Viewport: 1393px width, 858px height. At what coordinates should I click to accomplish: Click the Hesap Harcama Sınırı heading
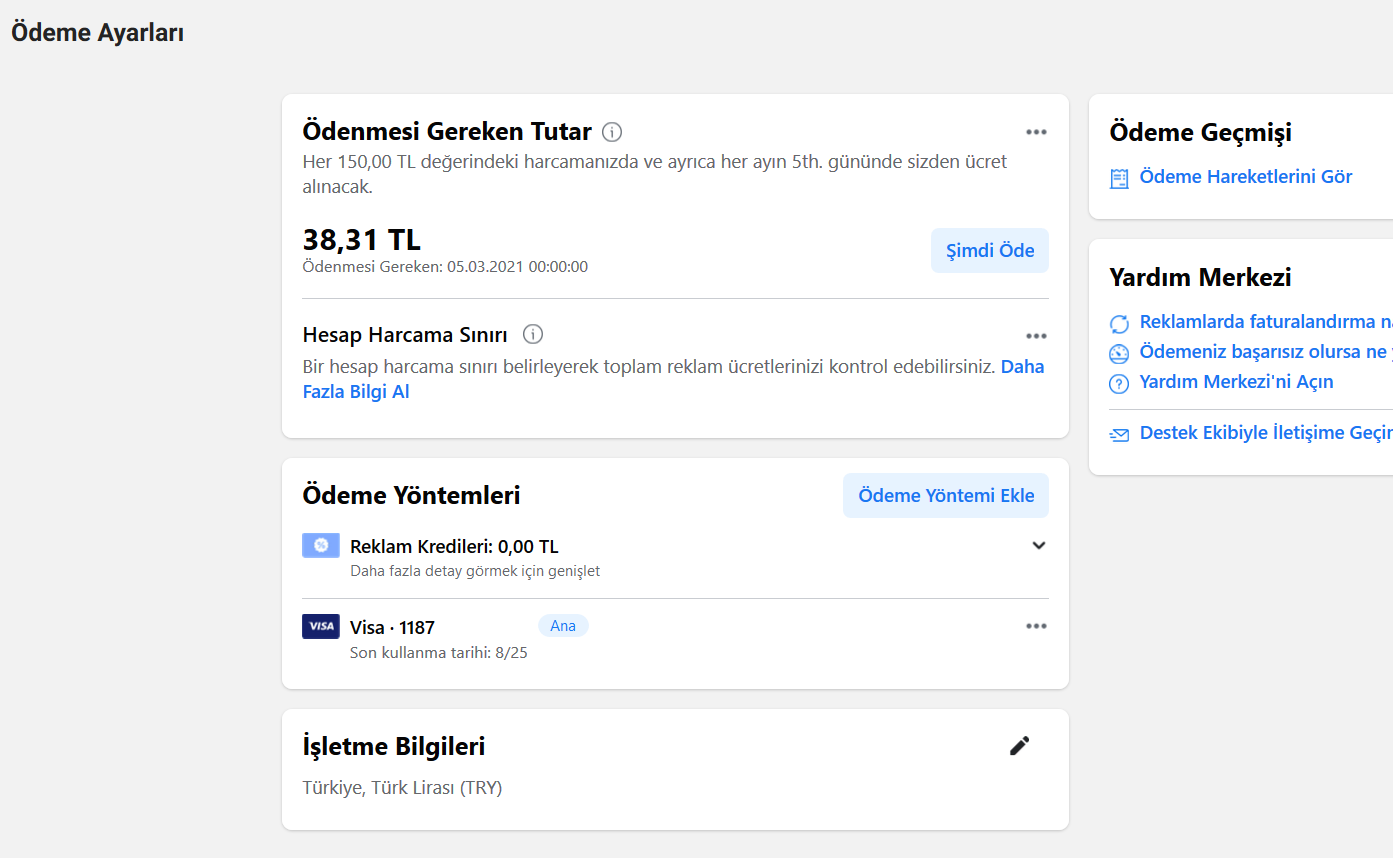click(405, 335)
